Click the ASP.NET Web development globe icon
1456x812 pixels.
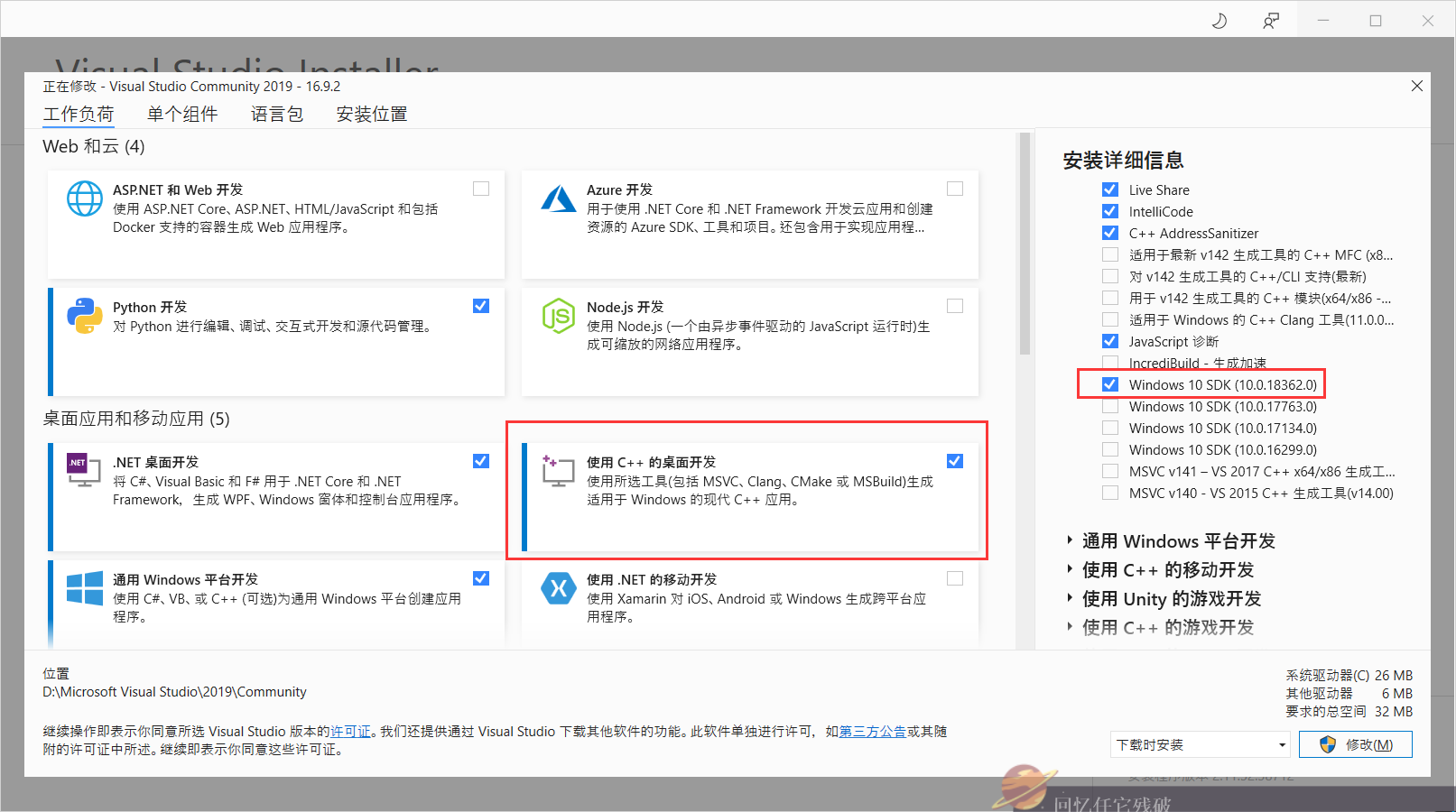[84, 198]
